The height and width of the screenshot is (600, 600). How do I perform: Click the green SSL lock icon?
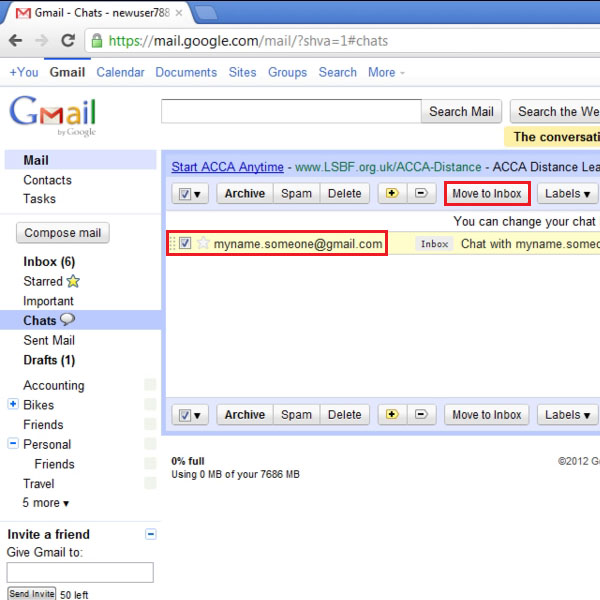[97, 41]
